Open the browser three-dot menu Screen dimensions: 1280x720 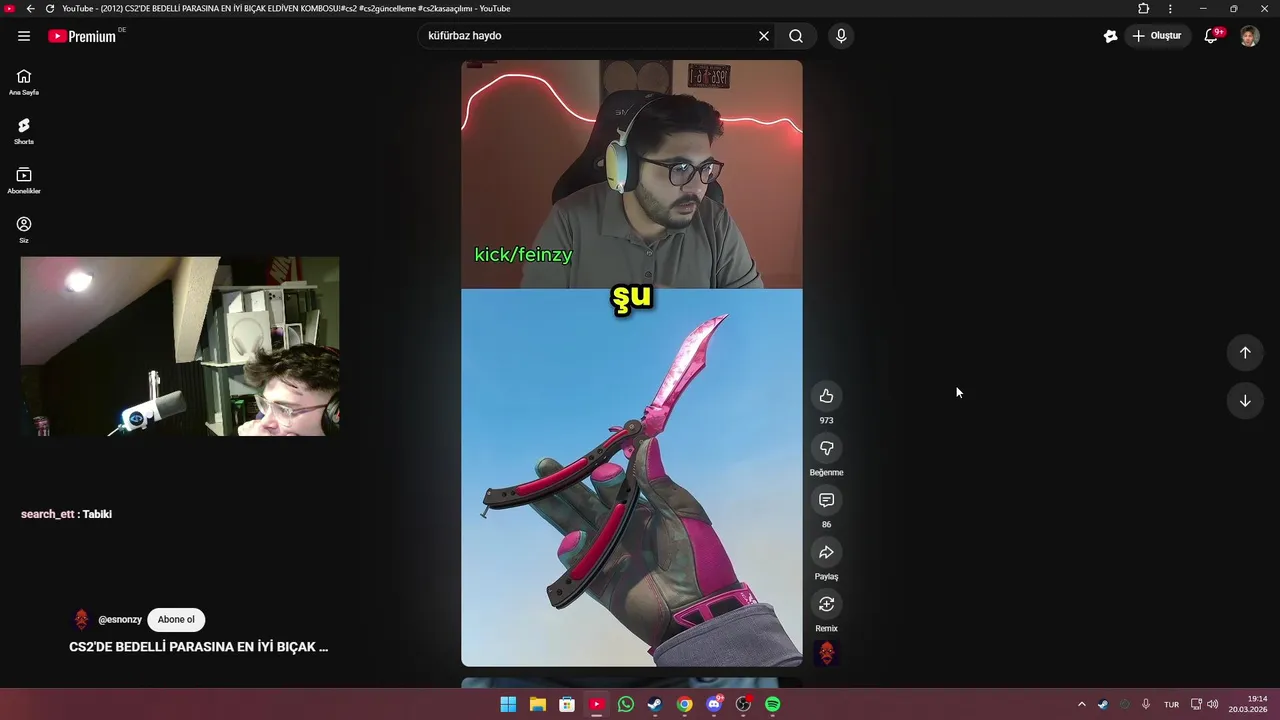1170,9
